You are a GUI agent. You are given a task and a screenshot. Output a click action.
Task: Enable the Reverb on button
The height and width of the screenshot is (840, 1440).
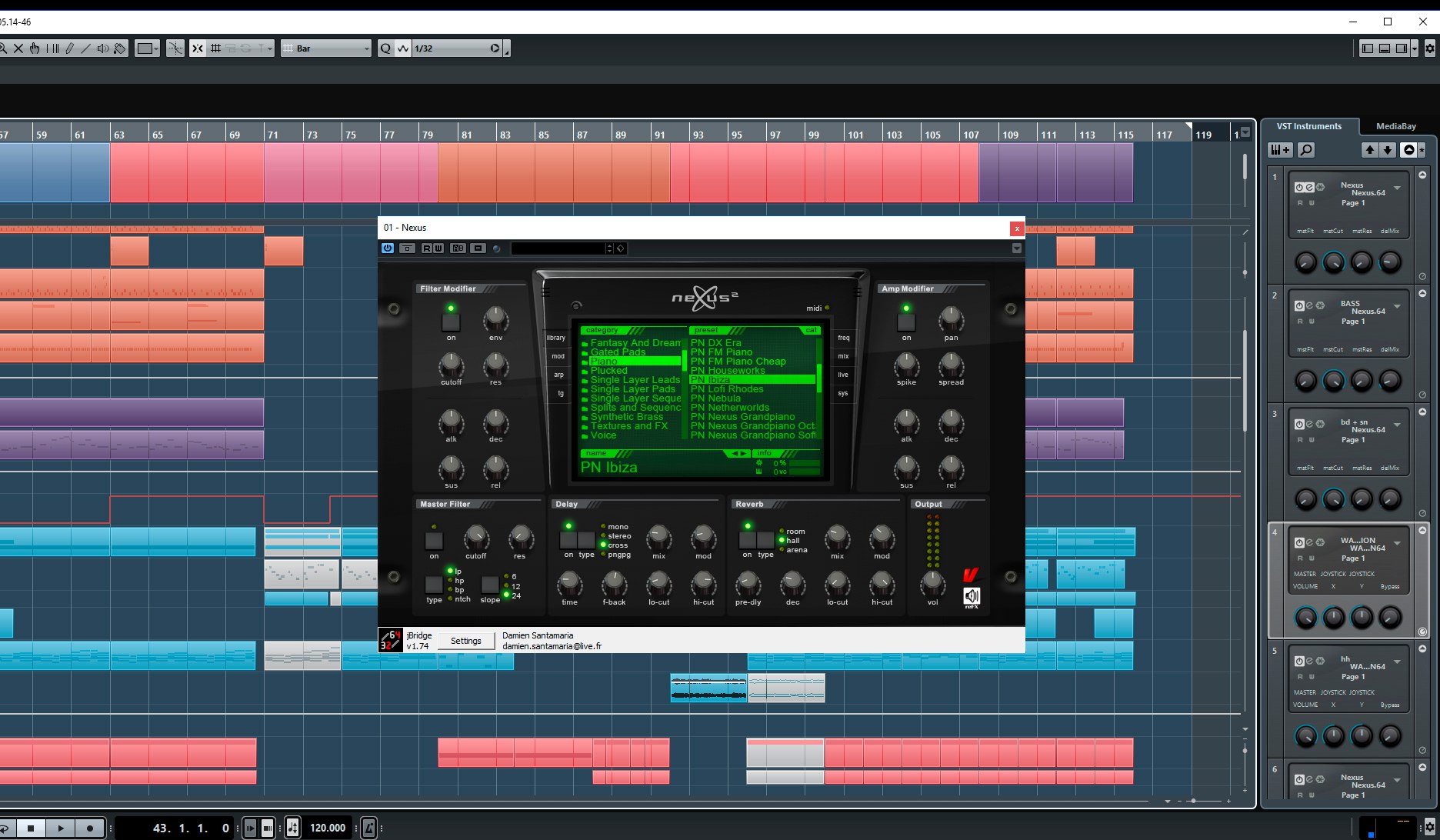tap(747, 539)
